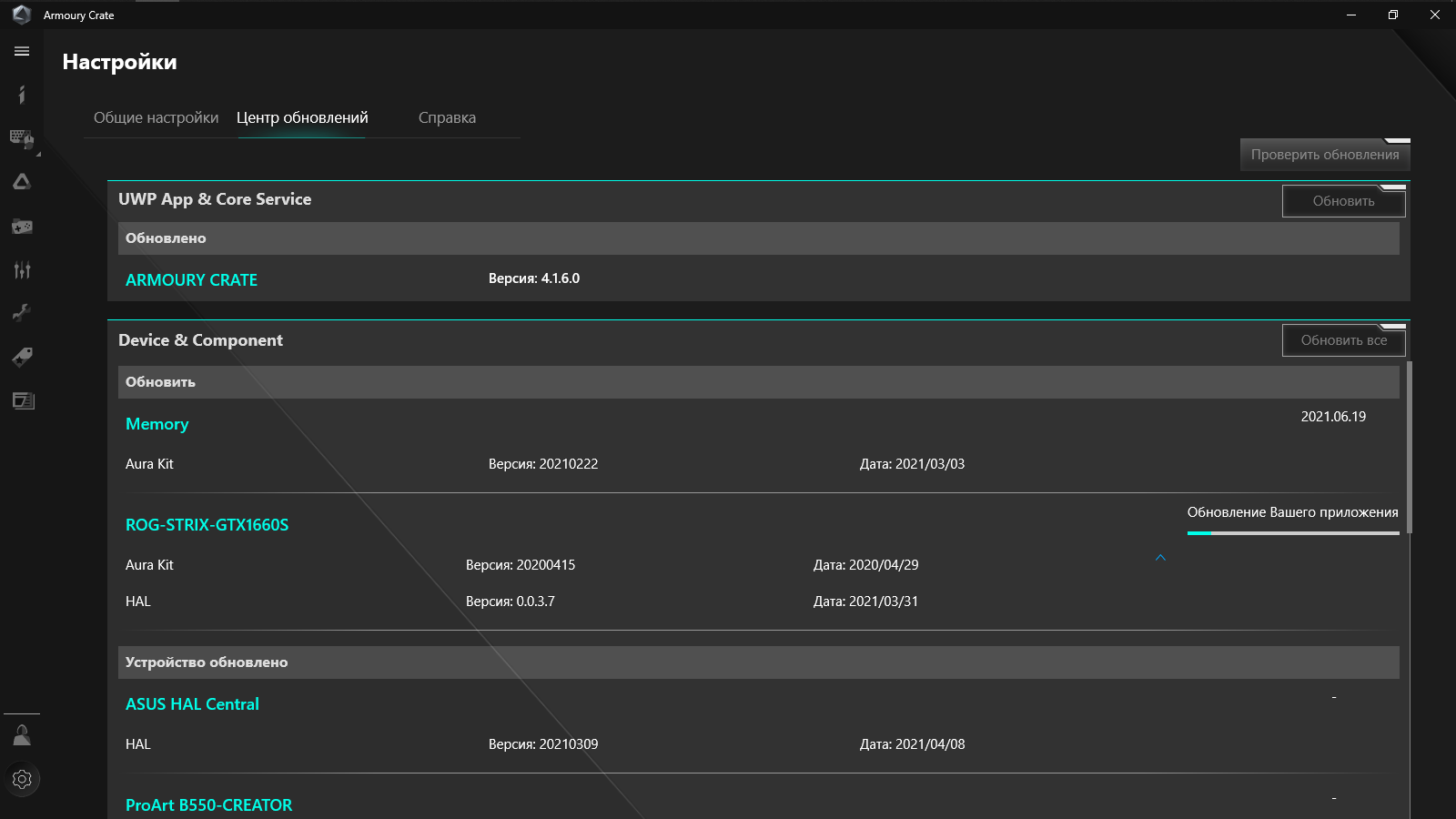Click the Device & Component heading

[200, 340]
